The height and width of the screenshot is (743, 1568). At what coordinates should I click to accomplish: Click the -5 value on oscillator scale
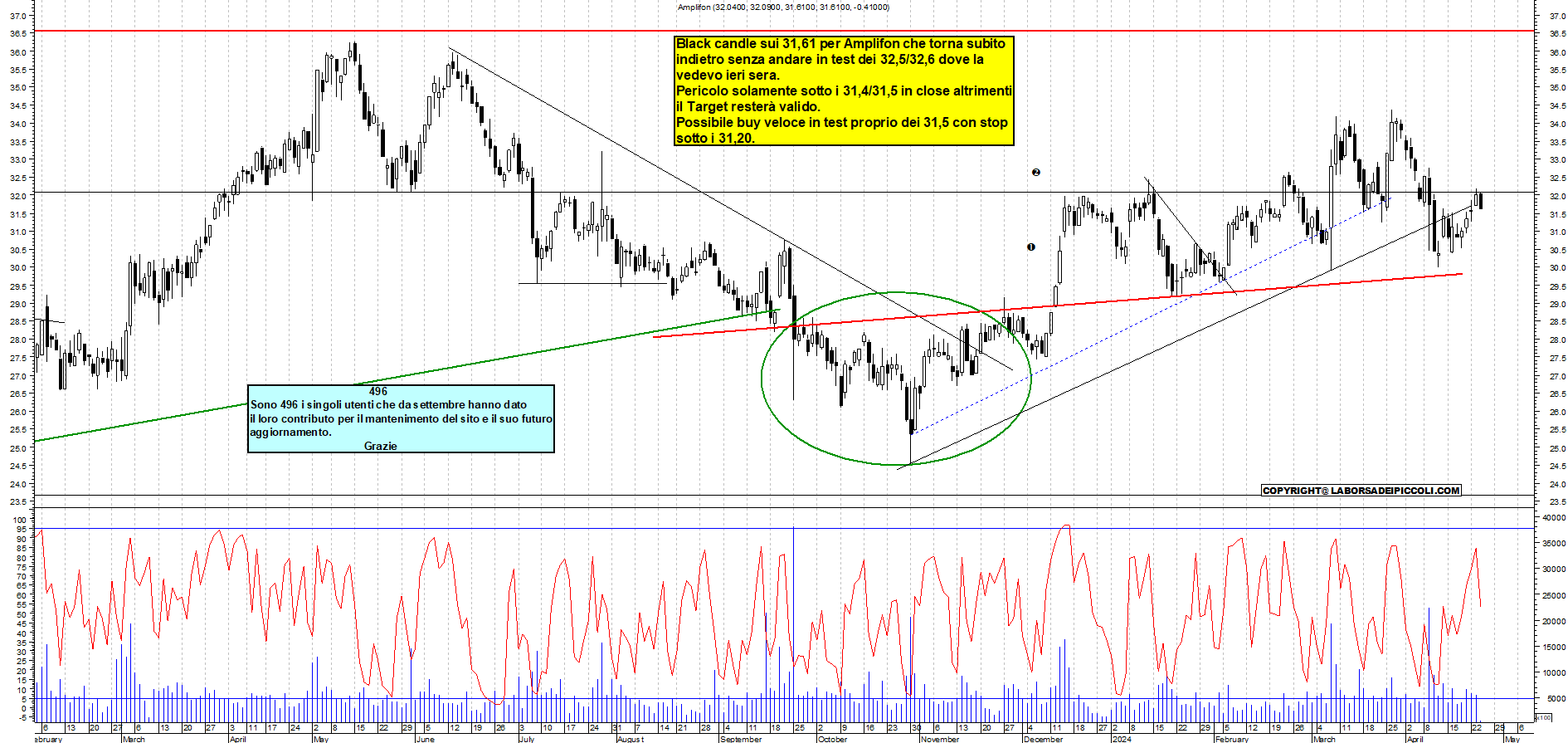[x=23, y=717]
